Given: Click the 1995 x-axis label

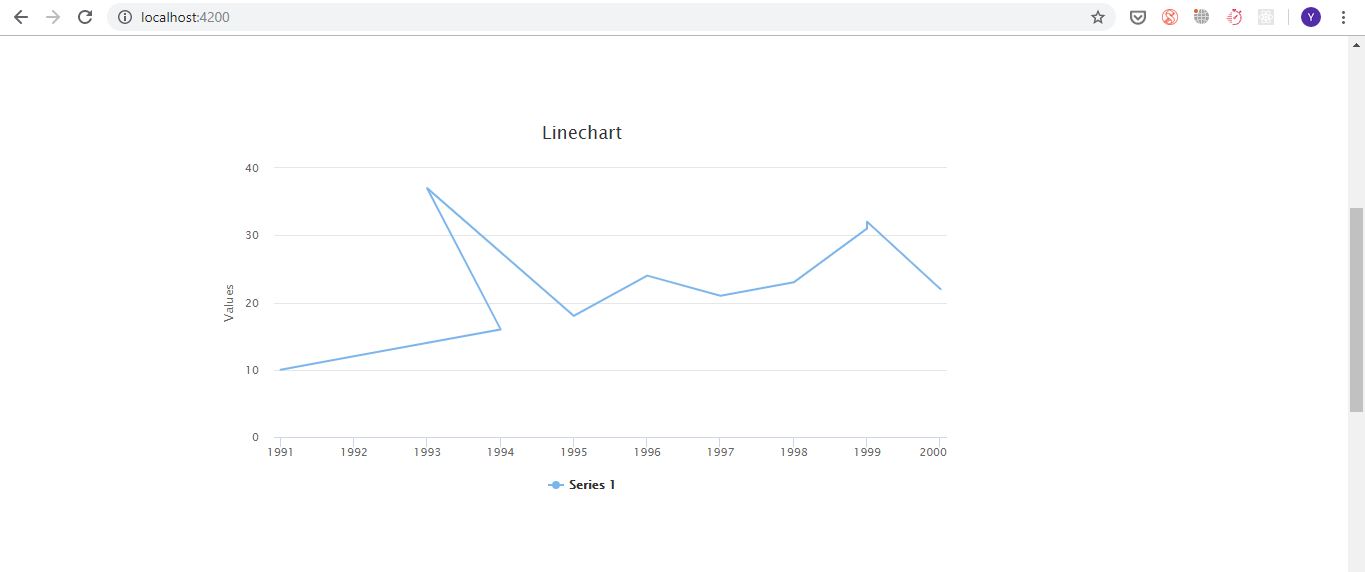Looking at the screenshot, I should [574, 452].
